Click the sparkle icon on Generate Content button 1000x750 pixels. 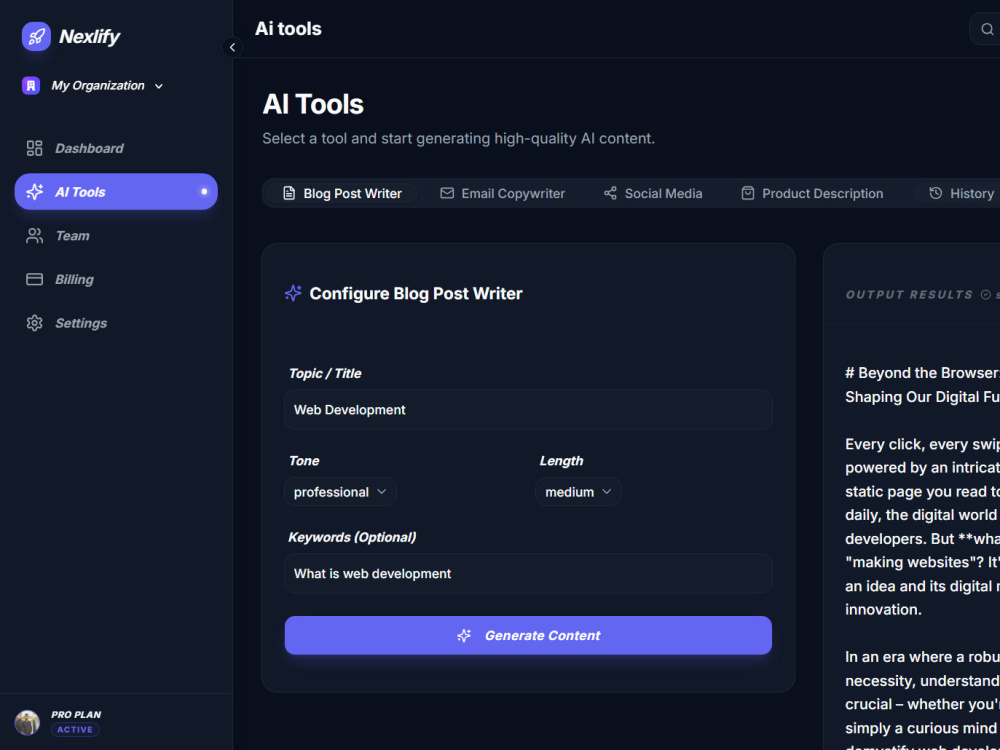click(x=464, y=636)
